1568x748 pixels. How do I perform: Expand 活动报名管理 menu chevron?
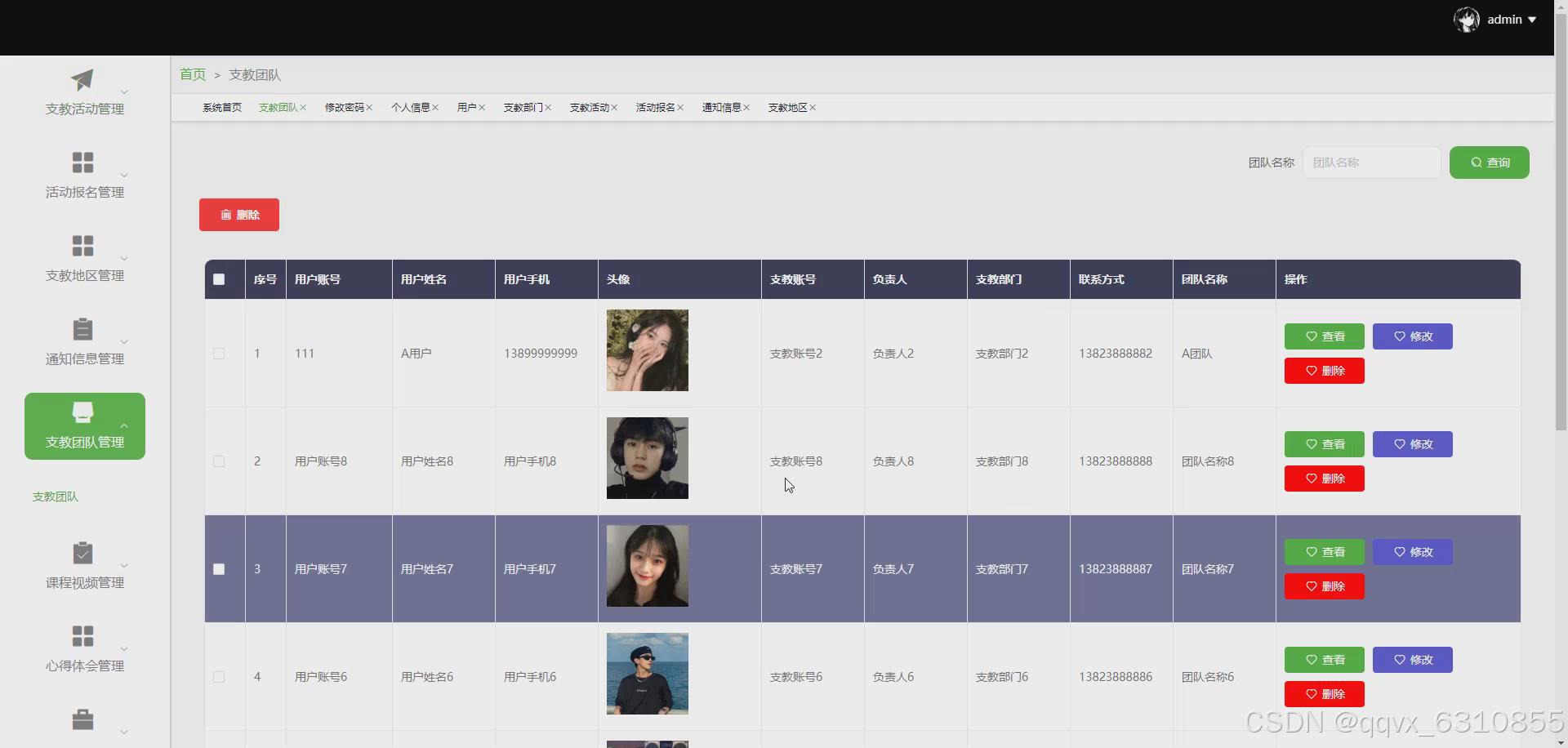click(x=124, y=176)
